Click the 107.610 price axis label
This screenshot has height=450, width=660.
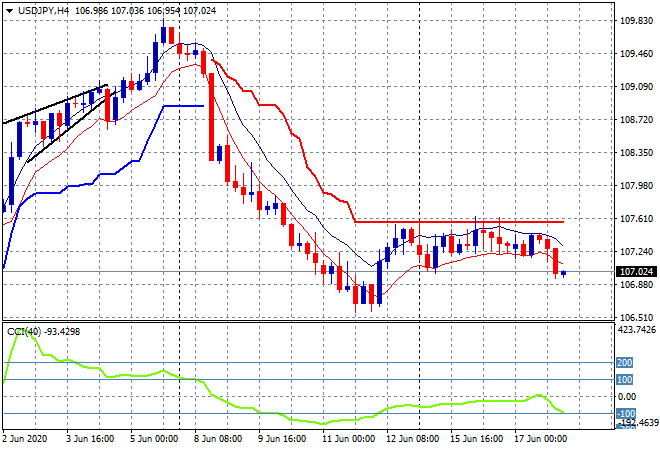click(x=636, y=218)
